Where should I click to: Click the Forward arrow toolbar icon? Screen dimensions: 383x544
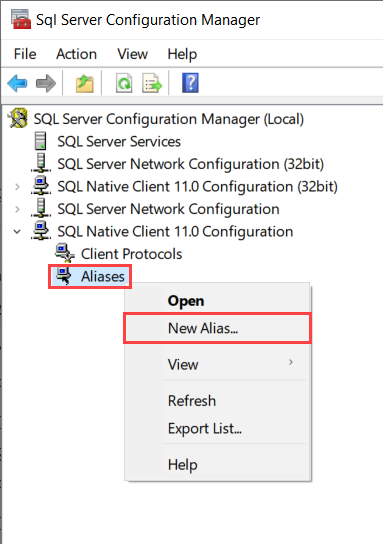click(46, 83)
